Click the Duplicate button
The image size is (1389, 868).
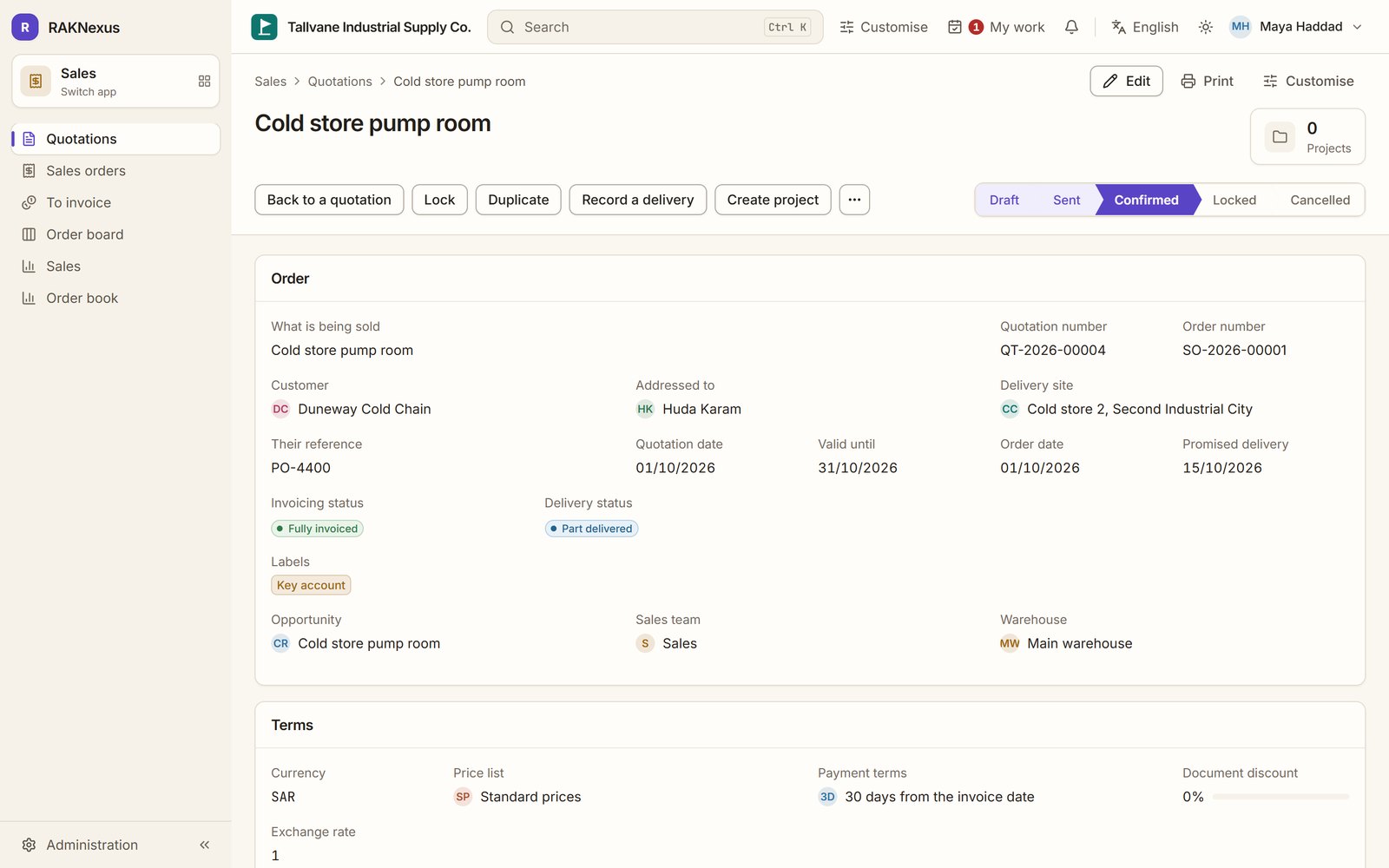click(x=518, y=200)
